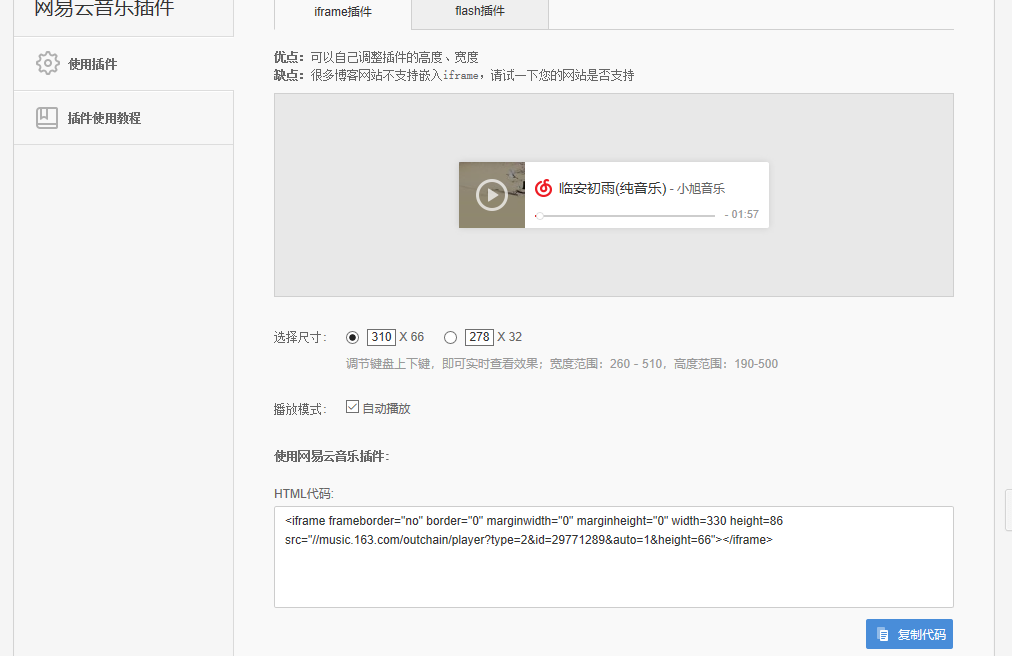
Task: Select the 278 X 32 size option
Action: point(450,337)
